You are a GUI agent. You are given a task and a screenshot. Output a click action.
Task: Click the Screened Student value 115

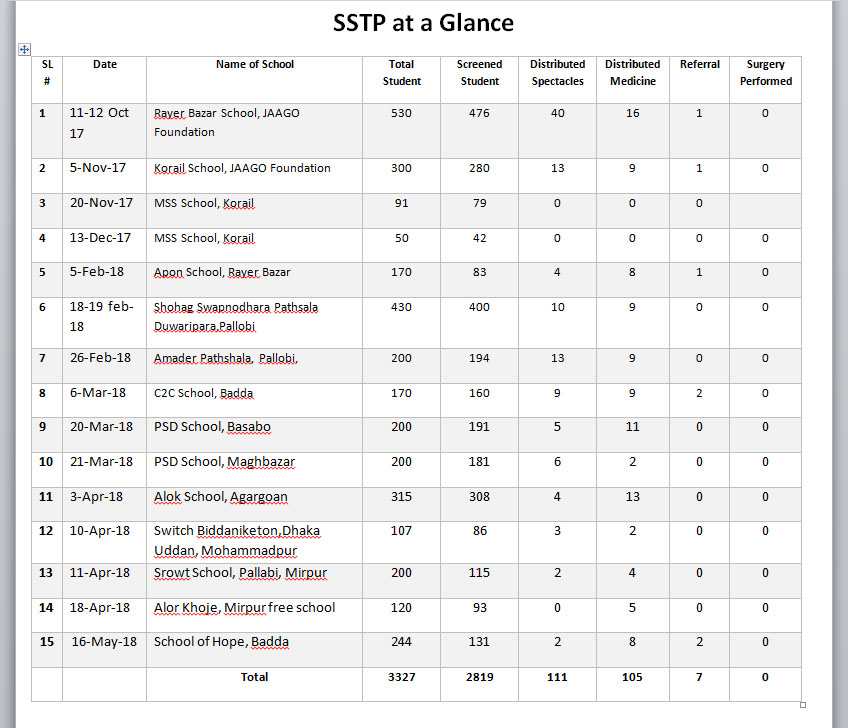tap(479, 573)
